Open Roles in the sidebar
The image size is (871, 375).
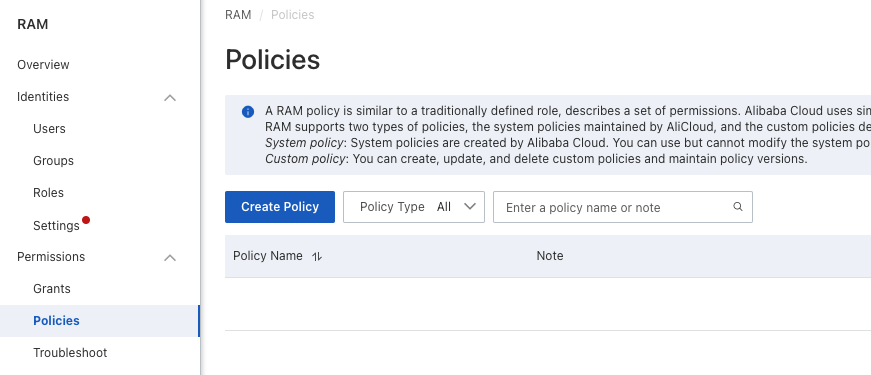[48, 193]
